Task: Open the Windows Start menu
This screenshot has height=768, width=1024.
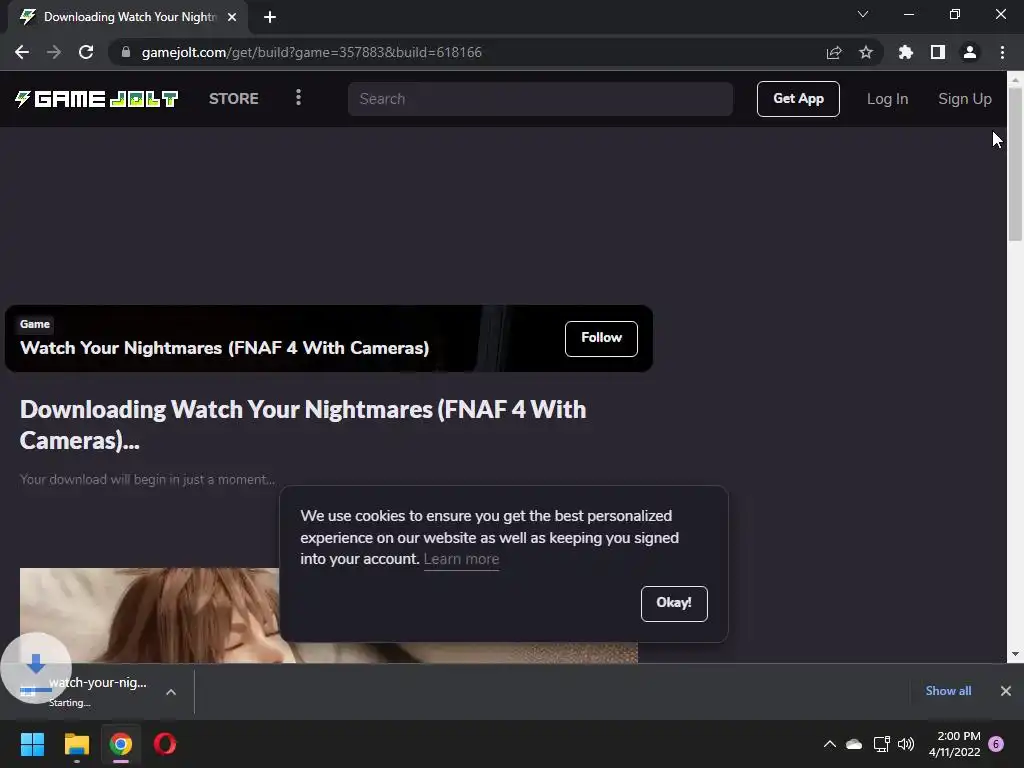Action: coord(32,744)
